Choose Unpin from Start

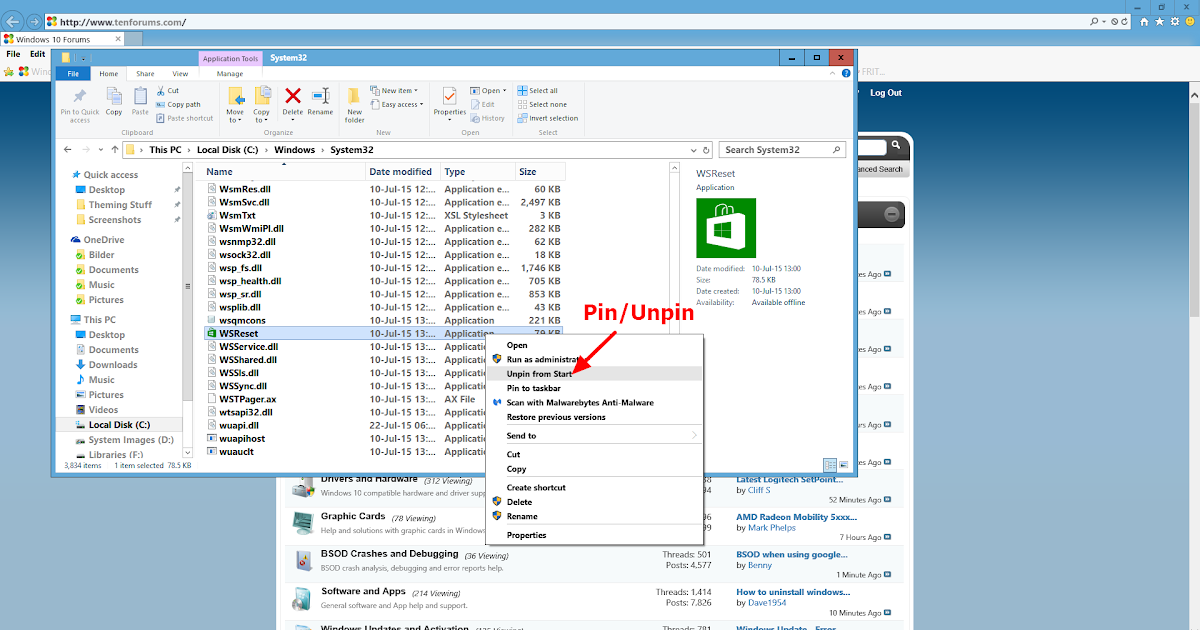pos(594,373)
